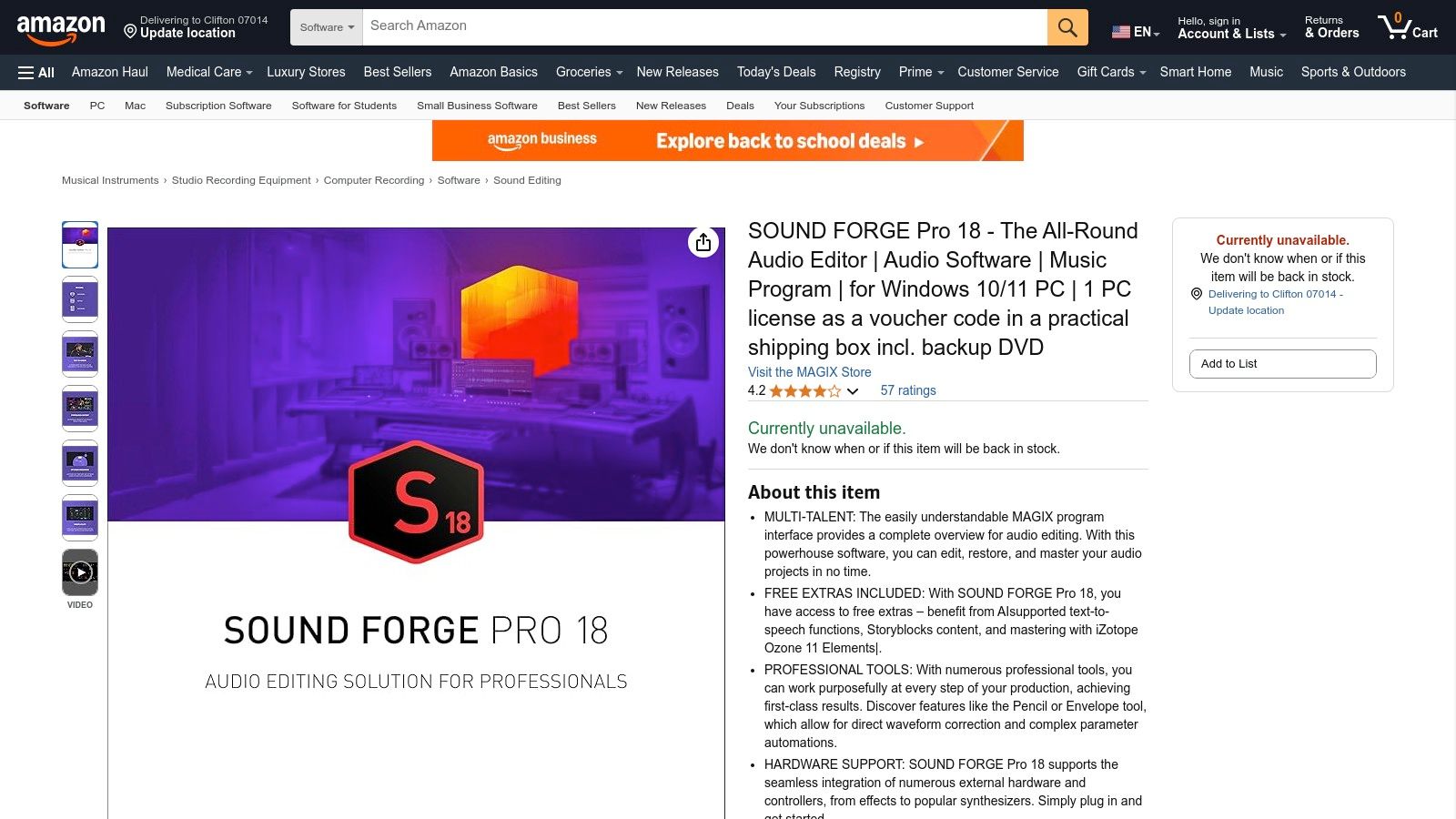
Task: Open Customer Support in software subnav
Action: 929,106
